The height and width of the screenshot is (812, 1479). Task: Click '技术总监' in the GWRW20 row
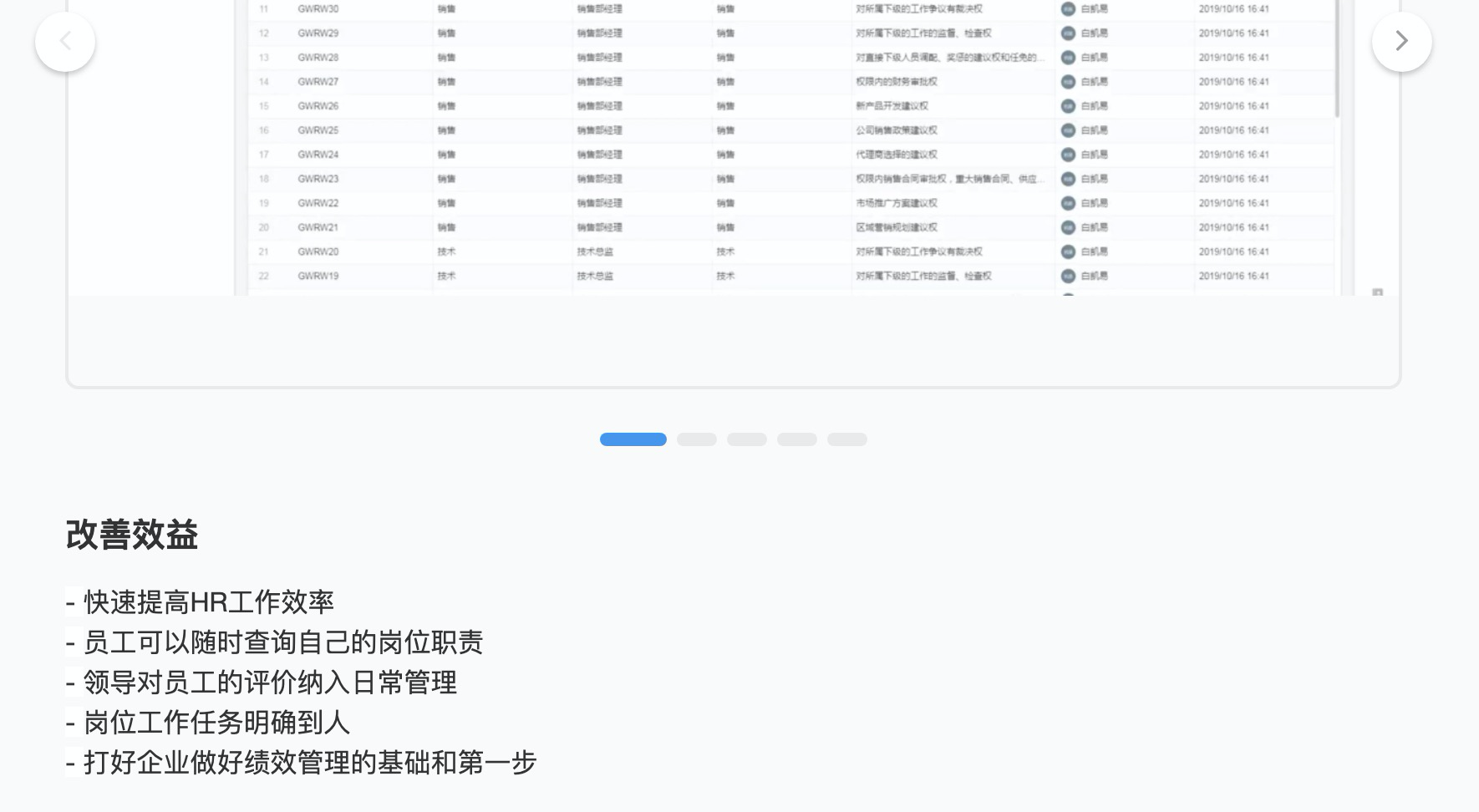point(595,251)
